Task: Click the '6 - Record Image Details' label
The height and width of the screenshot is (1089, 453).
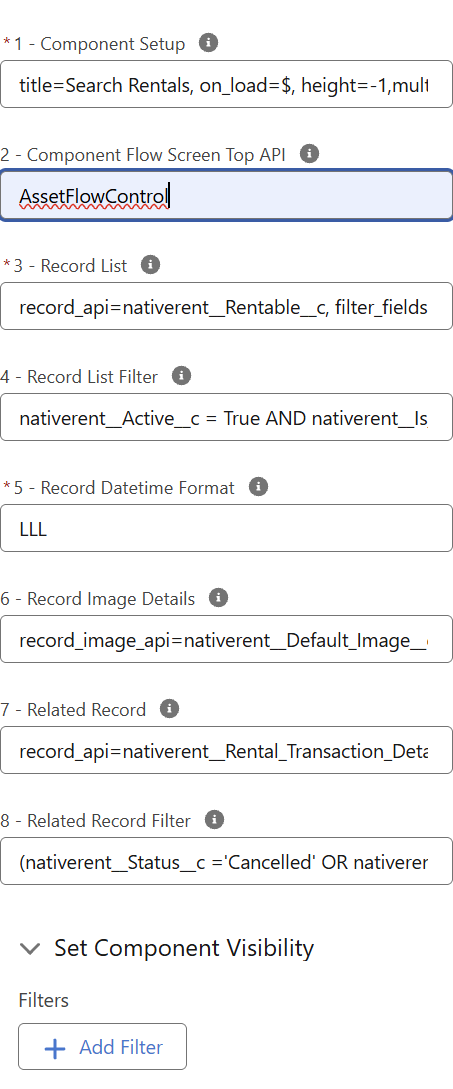Action: pos(98,599)
